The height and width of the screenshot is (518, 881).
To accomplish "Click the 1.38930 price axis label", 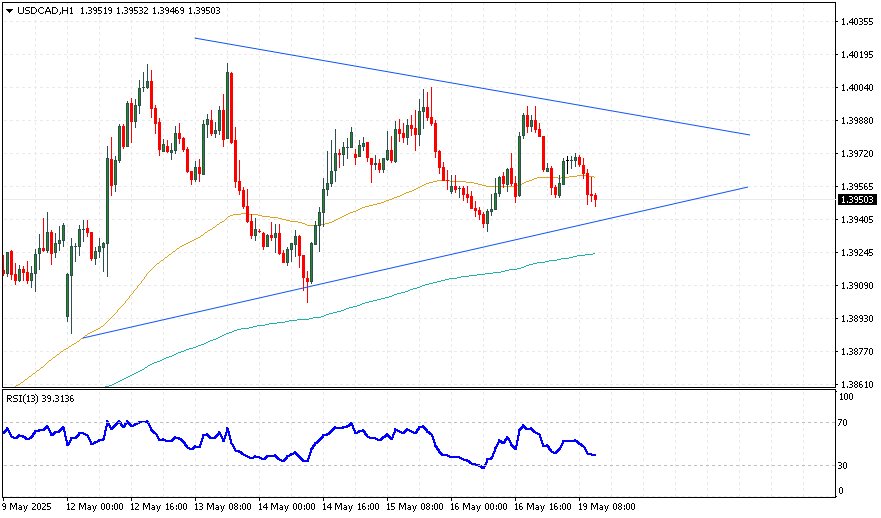I will click(857, 319).
